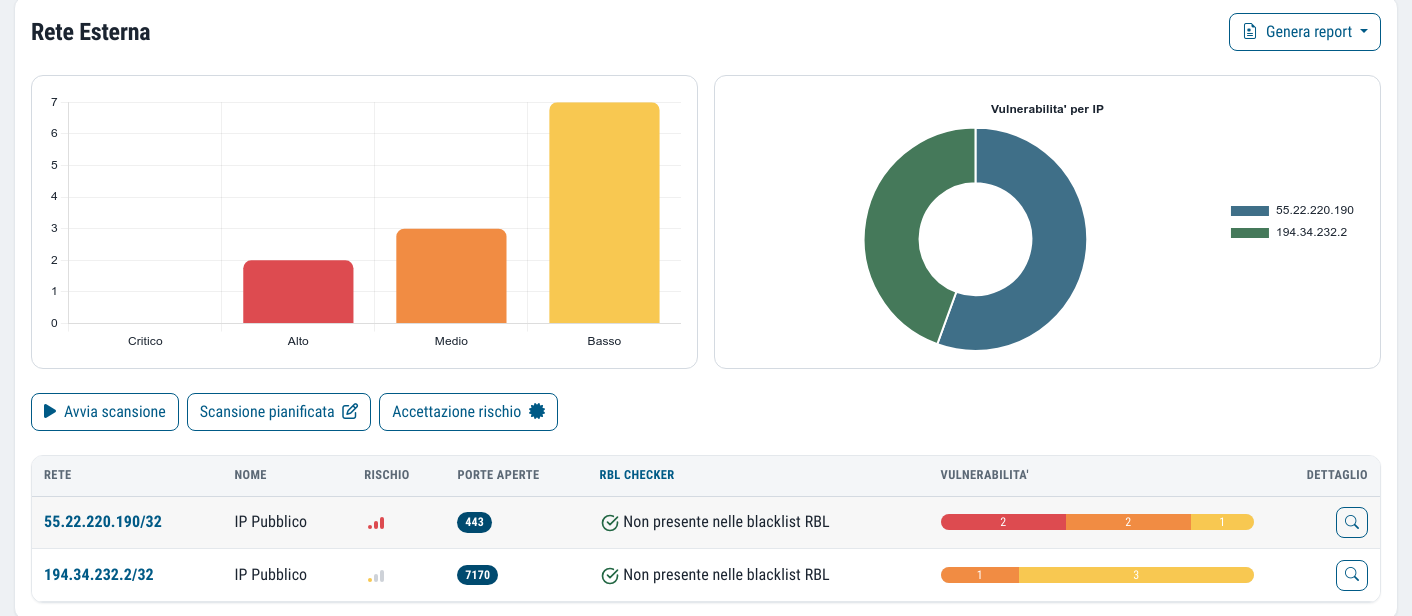
Task: Open the Genera report dropdown
Action: click(1304, 32)
